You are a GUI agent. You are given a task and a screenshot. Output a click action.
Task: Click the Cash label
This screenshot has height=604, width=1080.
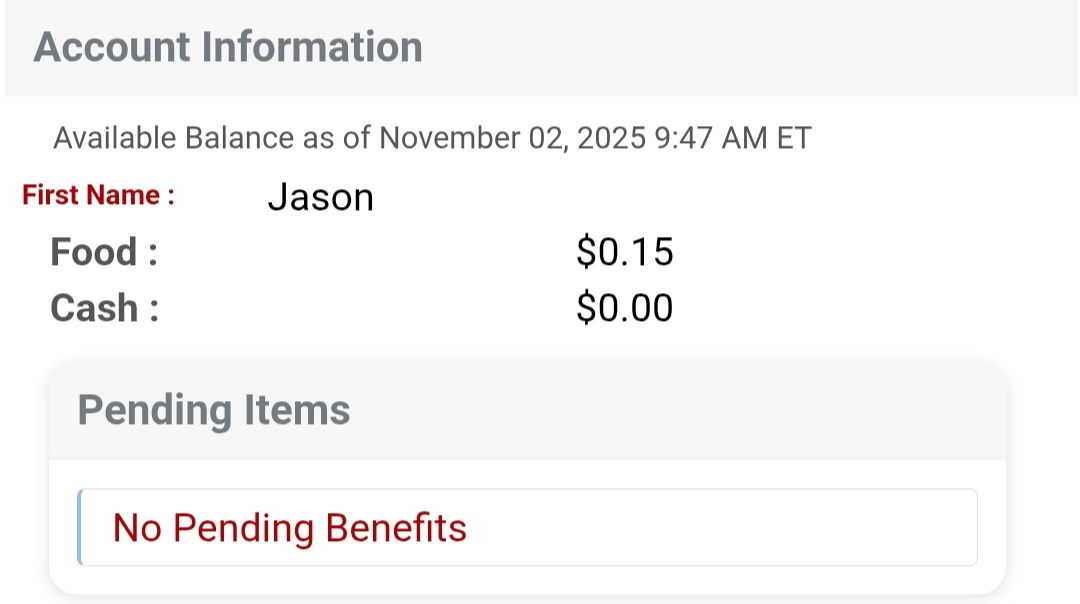[x=104, y=308]
